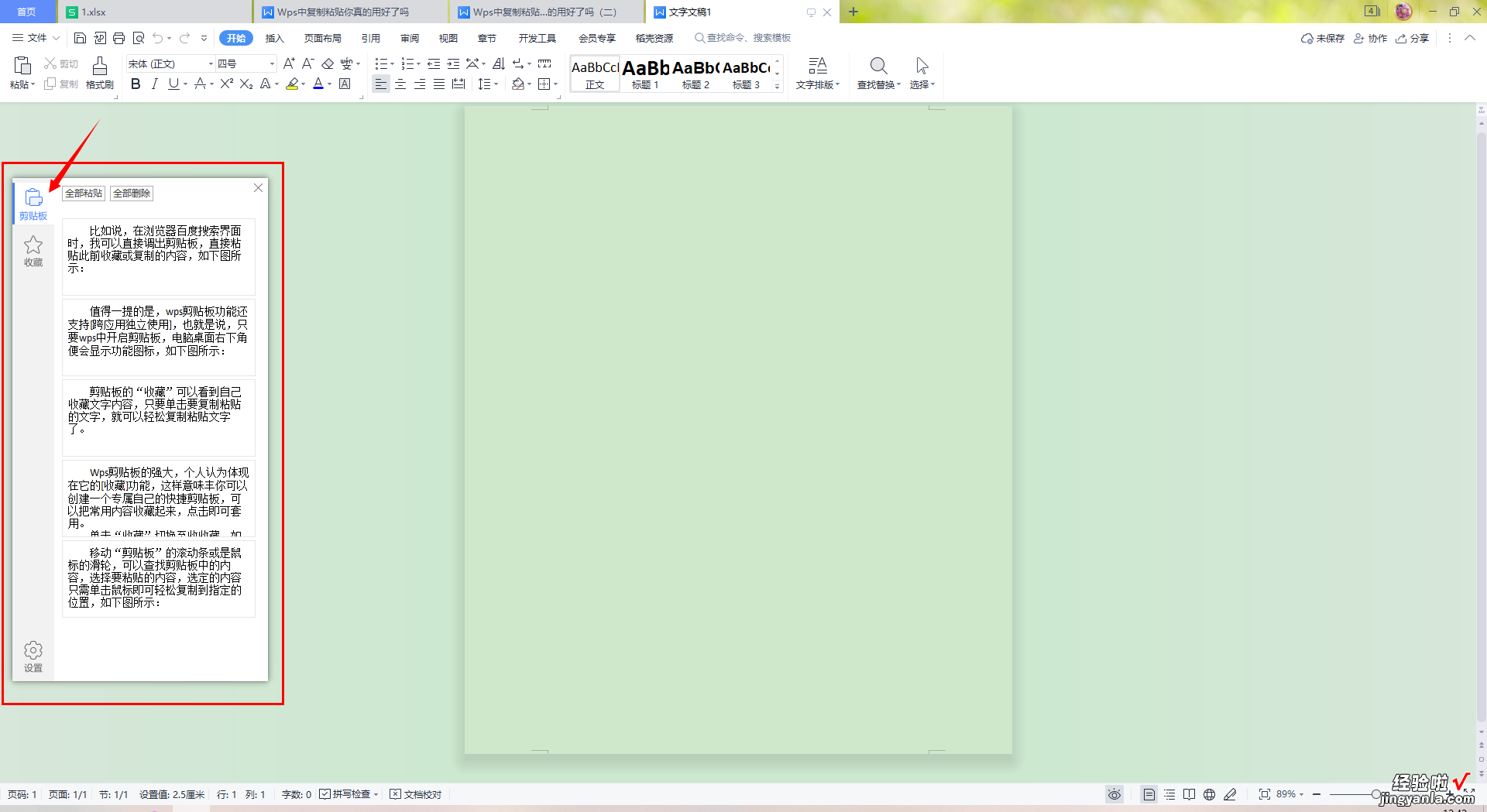Open the Clipboard (剪贴板) sidebar tab
This screenshot has width=1487, height=812.
pyautogui.click(x=33, y=204)
